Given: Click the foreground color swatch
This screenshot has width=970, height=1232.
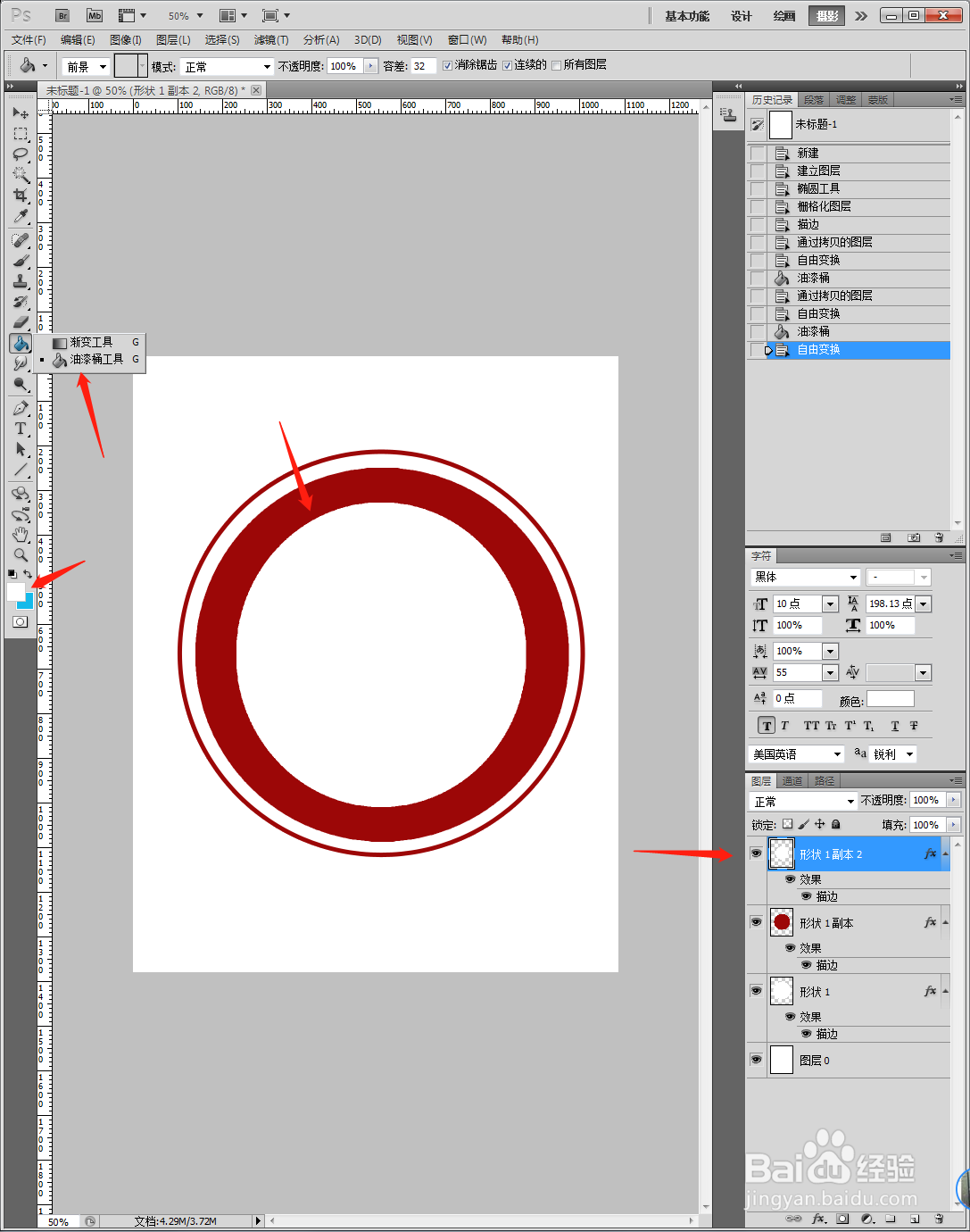Looking at the screenshot, I should pyautogui.click(x=15, y=591).
